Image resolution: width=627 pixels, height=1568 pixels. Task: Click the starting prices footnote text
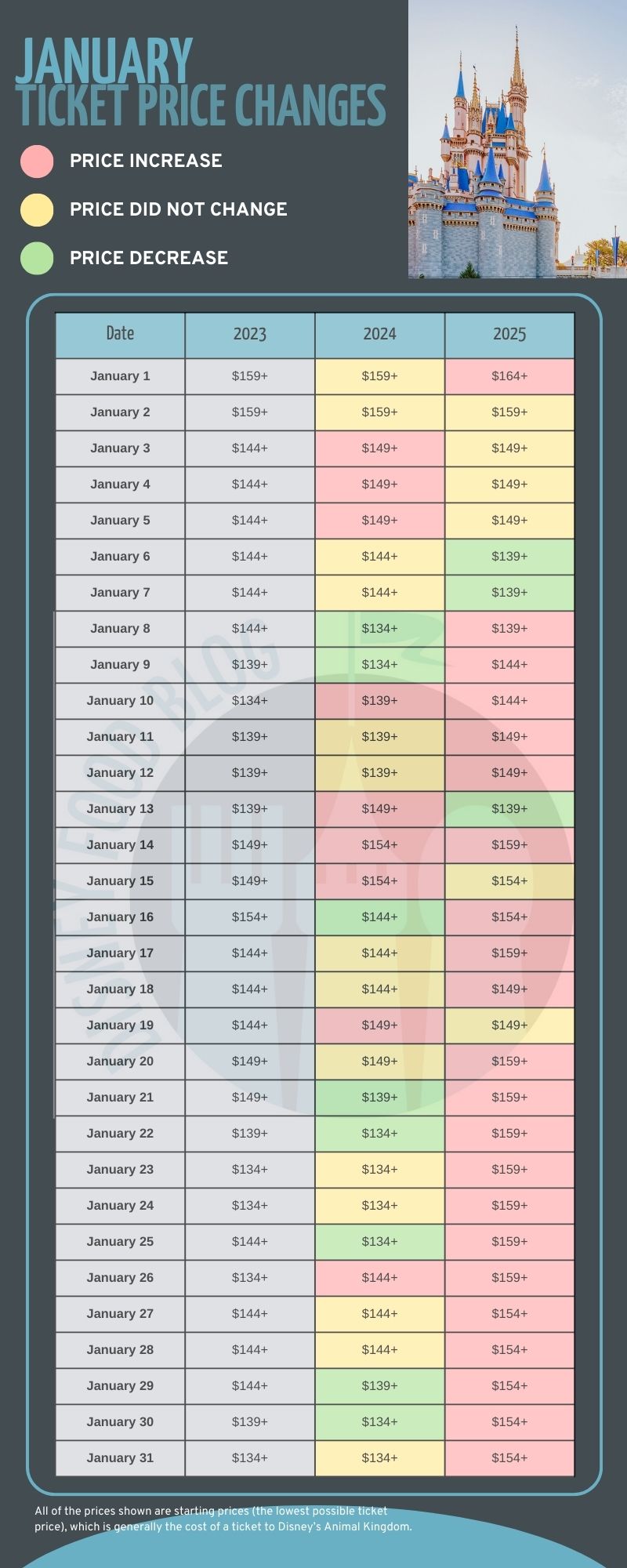pyautogui.click(x=223, y=1519)
